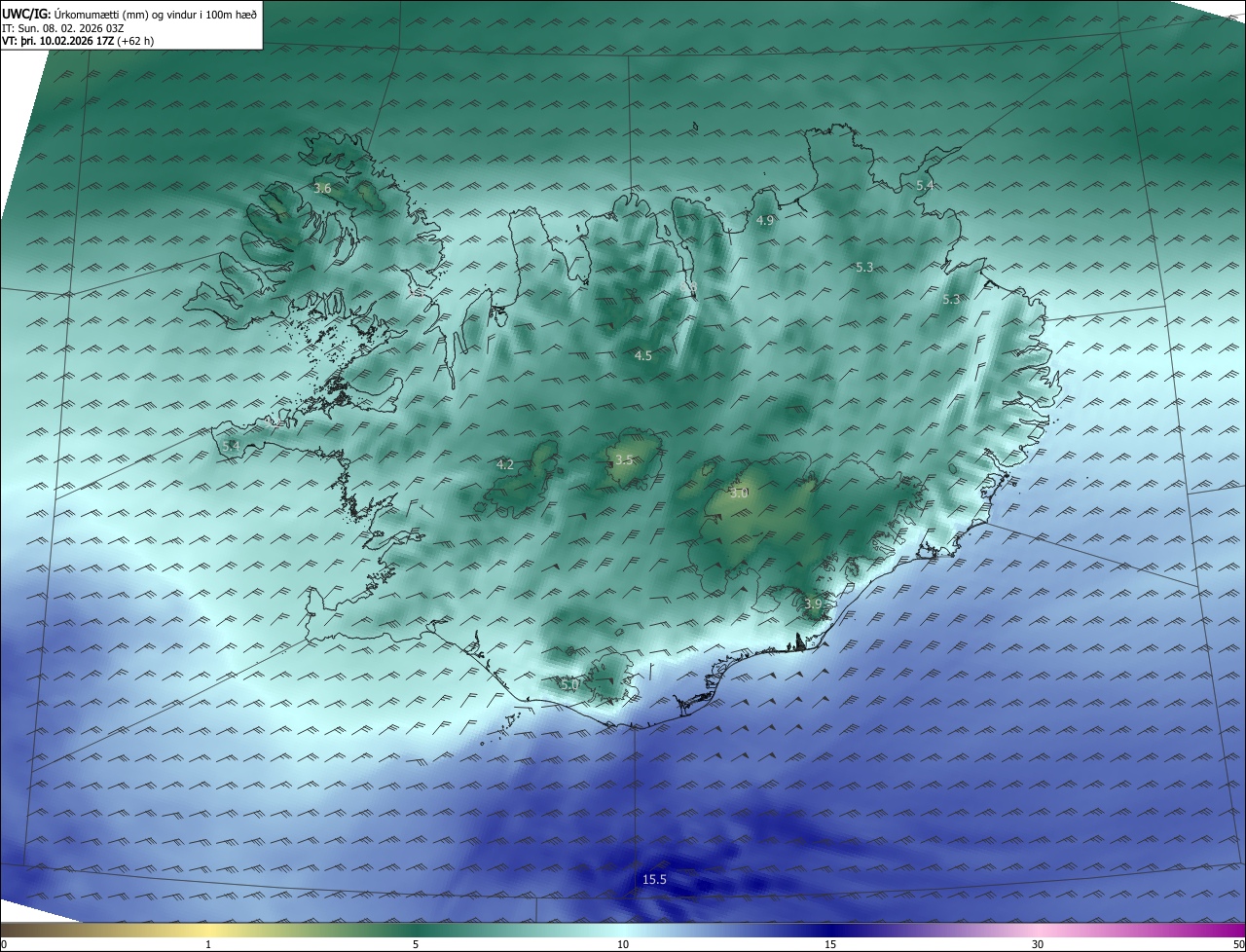
Task: Click the 0 tick on the color scale
Action: tap(4, 944)
